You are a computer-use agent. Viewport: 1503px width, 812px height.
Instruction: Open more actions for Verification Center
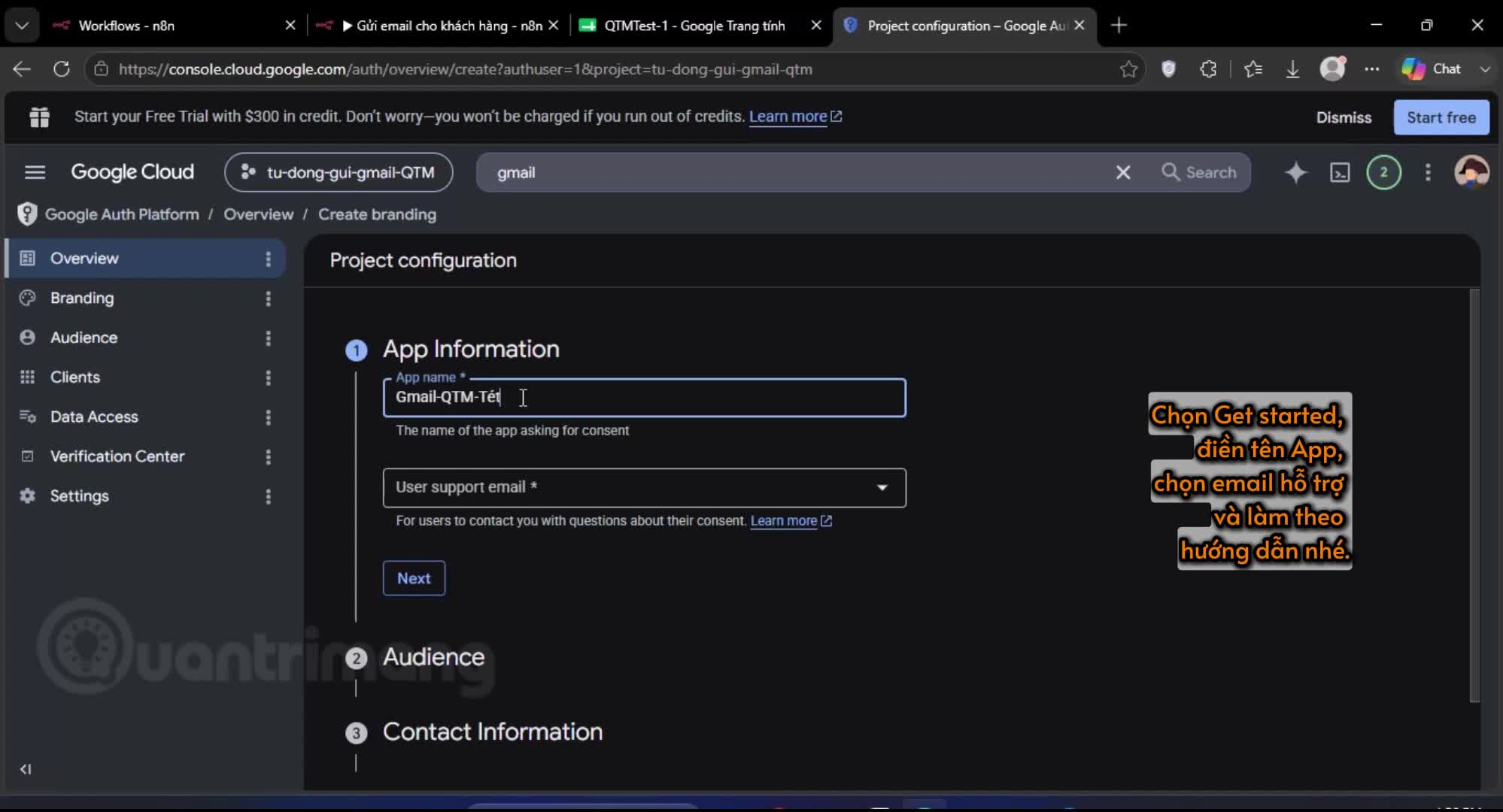click(268, 457)
